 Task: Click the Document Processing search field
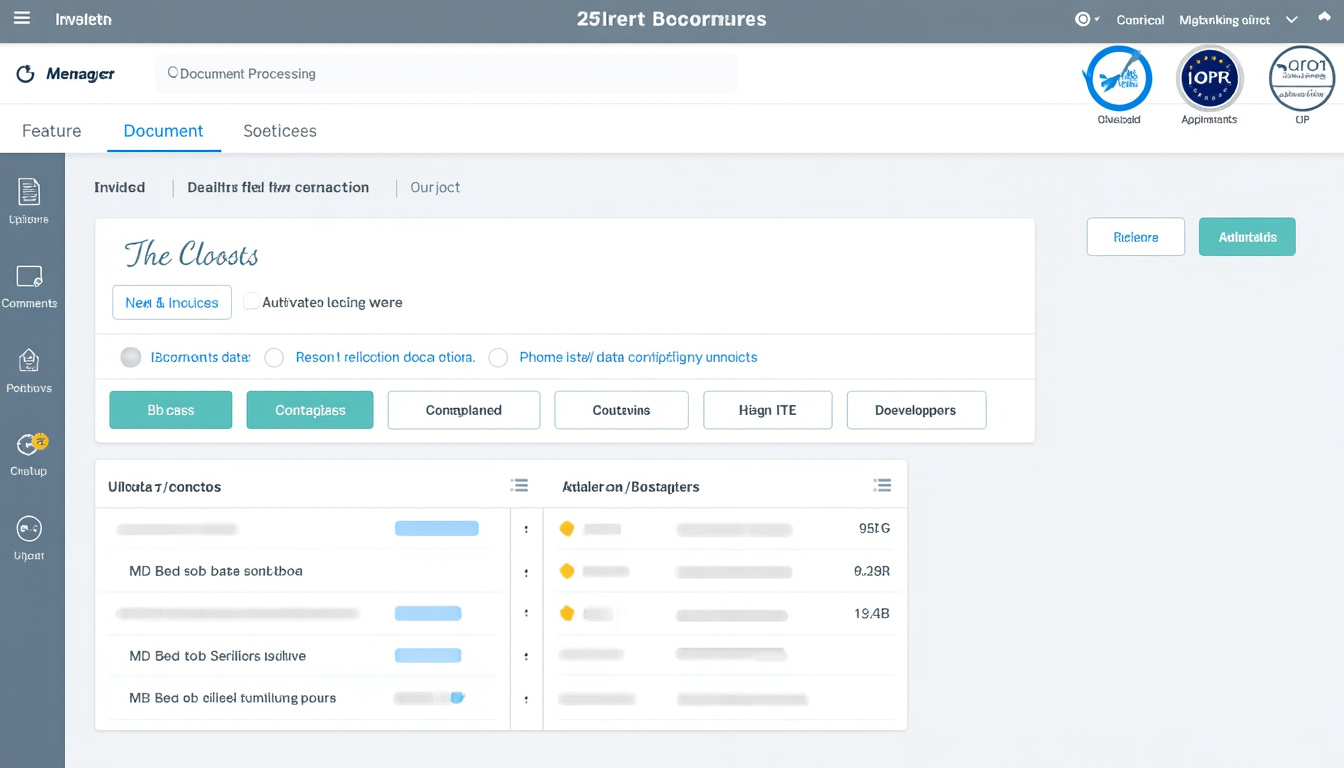click(446, 74)
